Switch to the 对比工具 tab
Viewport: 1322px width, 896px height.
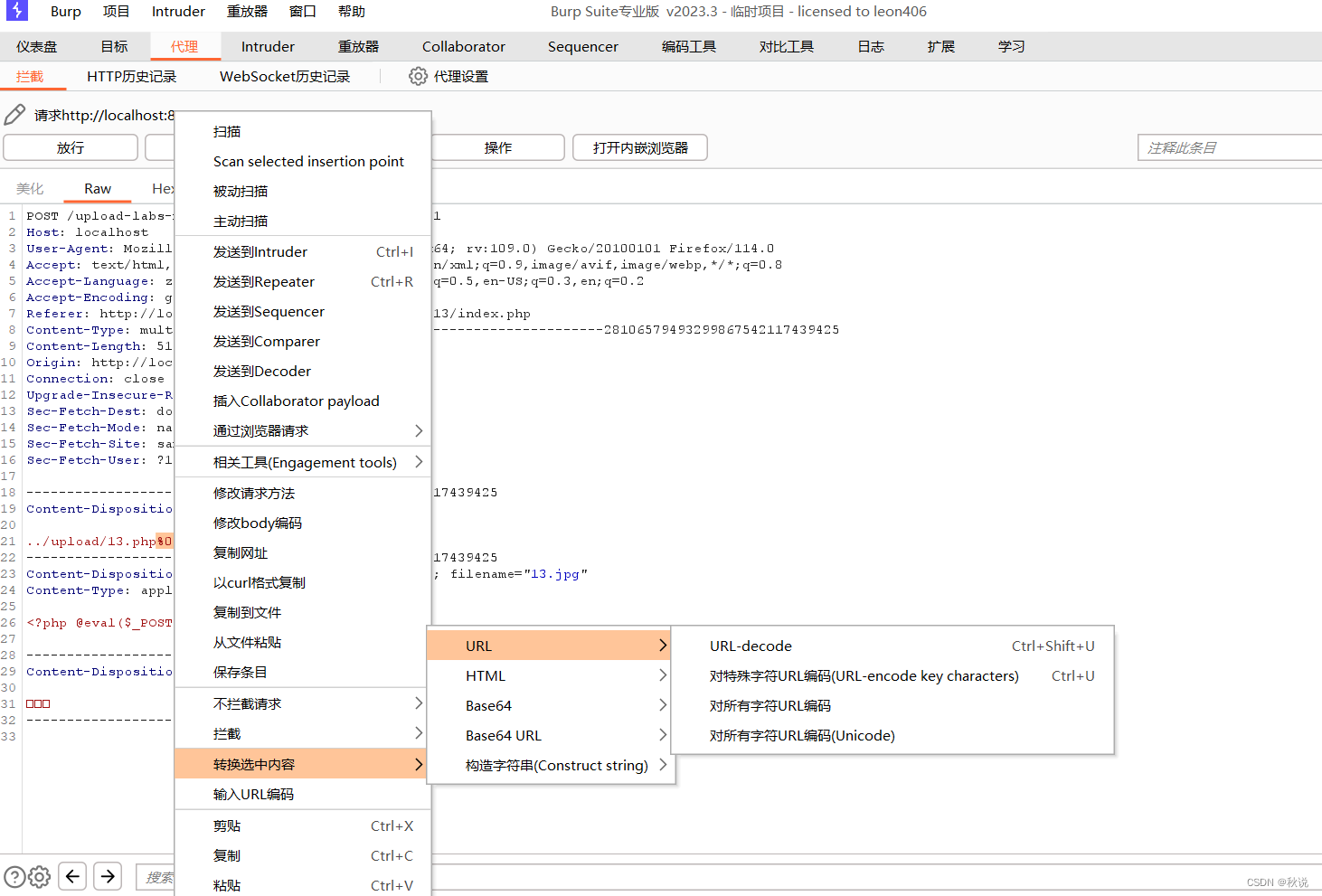pyautogui.click(x=787, y=46)
